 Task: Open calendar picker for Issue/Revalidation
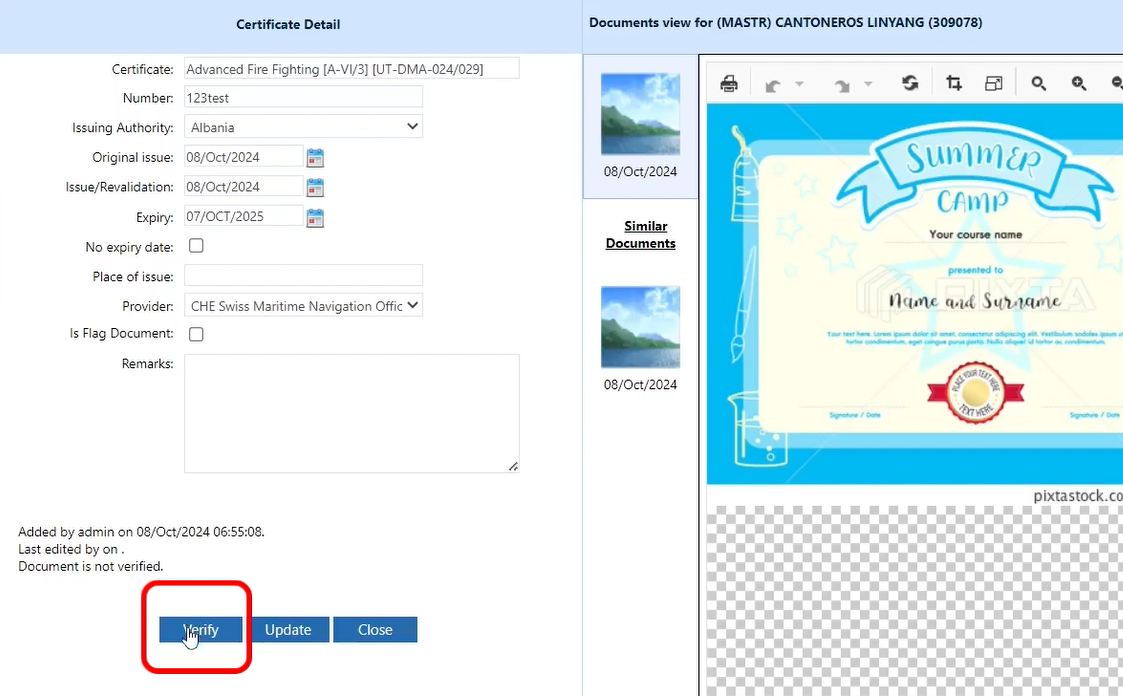[315, 188]
